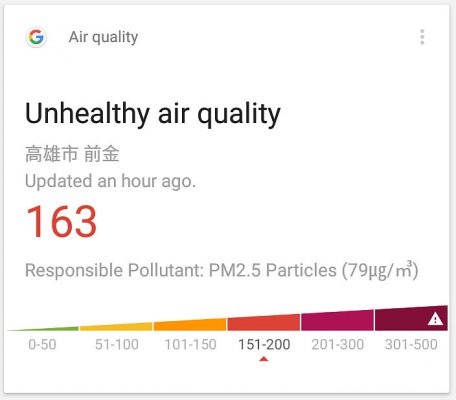Click the 301-500 range label

tap(411, 345)
